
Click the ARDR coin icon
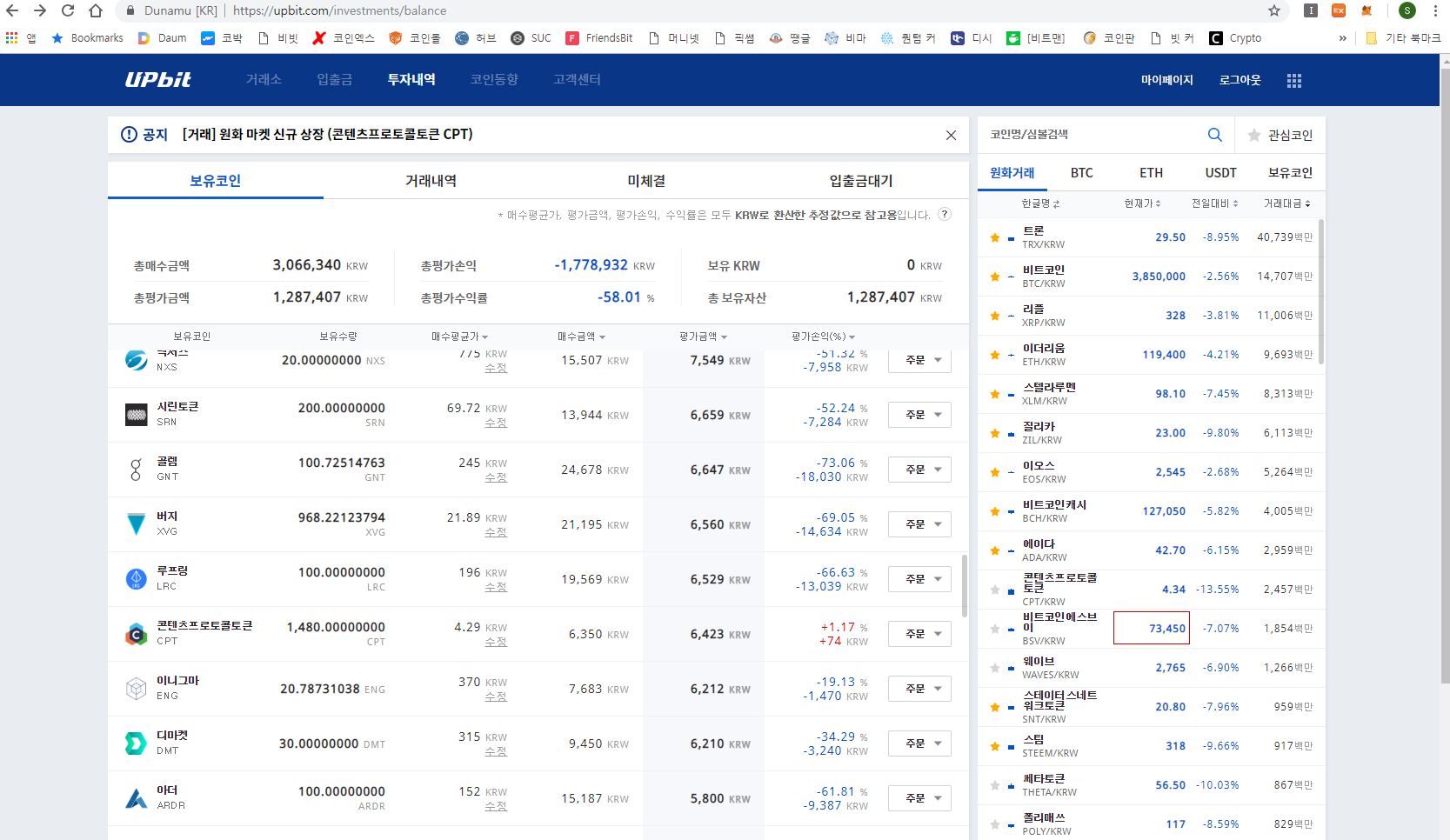pyautogui.click(x=137, y=798)
